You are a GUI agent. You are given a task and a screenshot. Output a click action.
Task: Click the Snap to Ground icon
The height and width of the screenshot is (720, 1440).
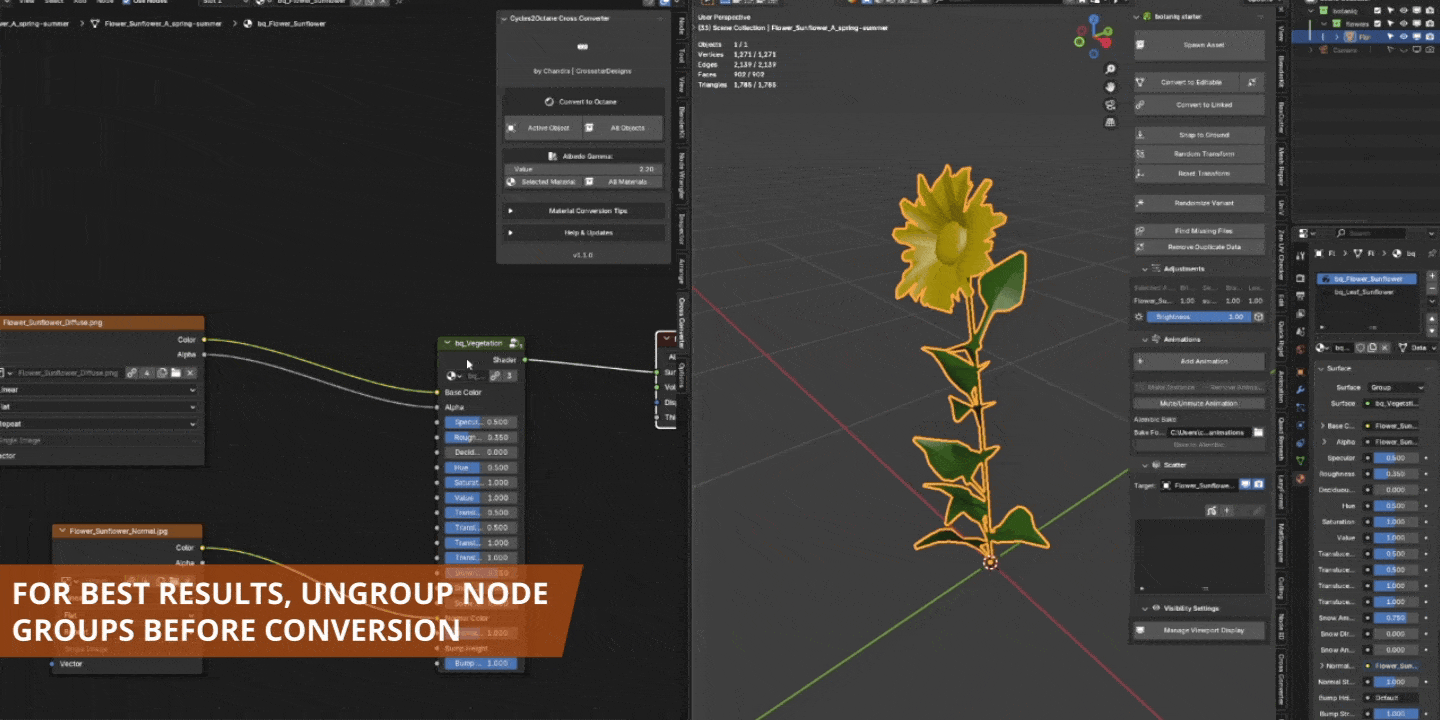(1139, 134)
